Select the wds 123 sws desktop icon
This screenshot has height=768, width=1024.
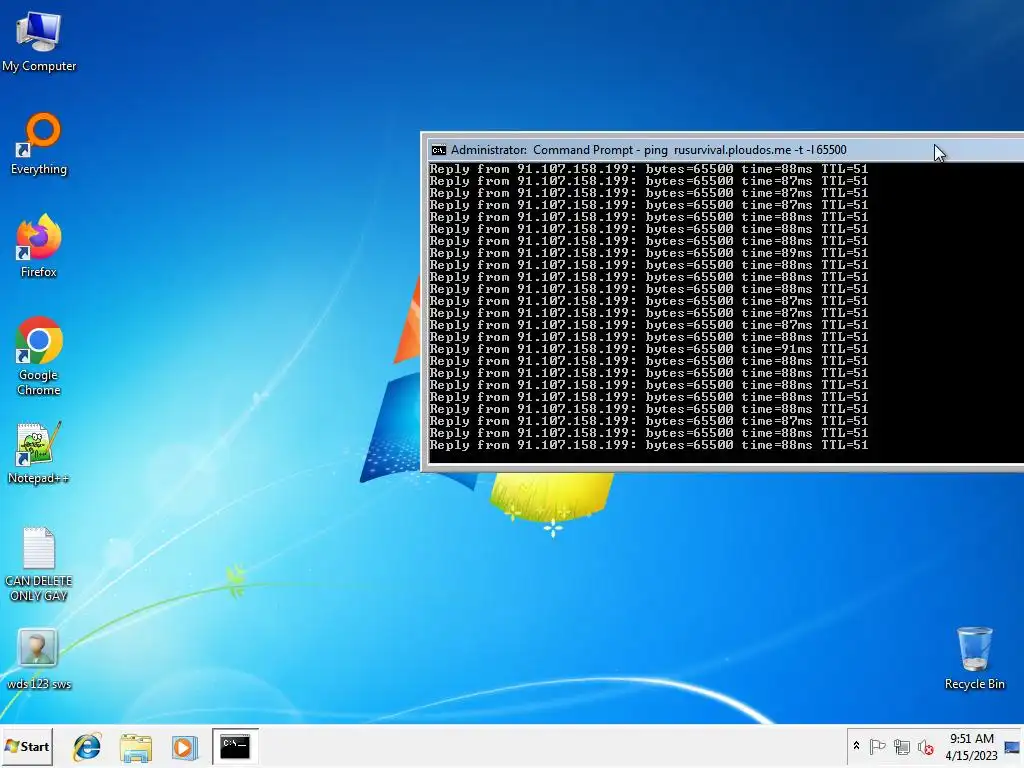click(39, 659)
